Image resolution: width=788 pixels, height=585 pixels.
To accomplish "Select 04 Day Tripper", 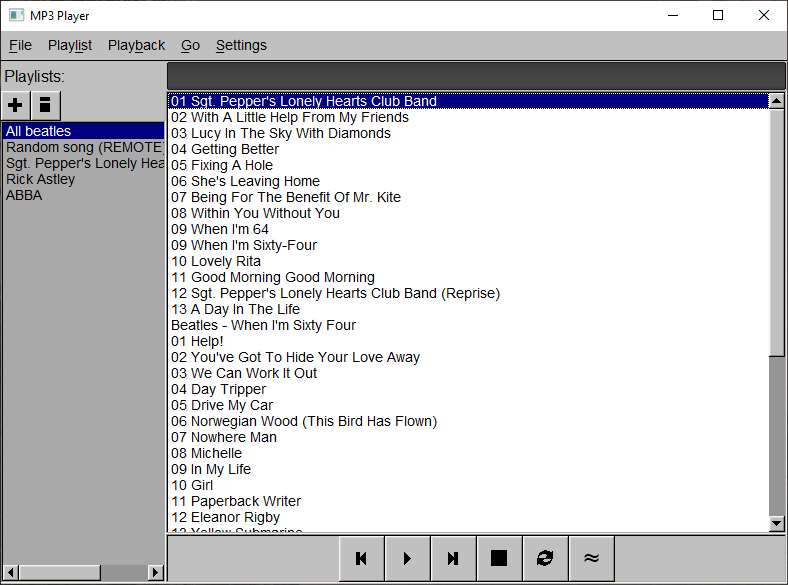I will [x=468, y=390].
